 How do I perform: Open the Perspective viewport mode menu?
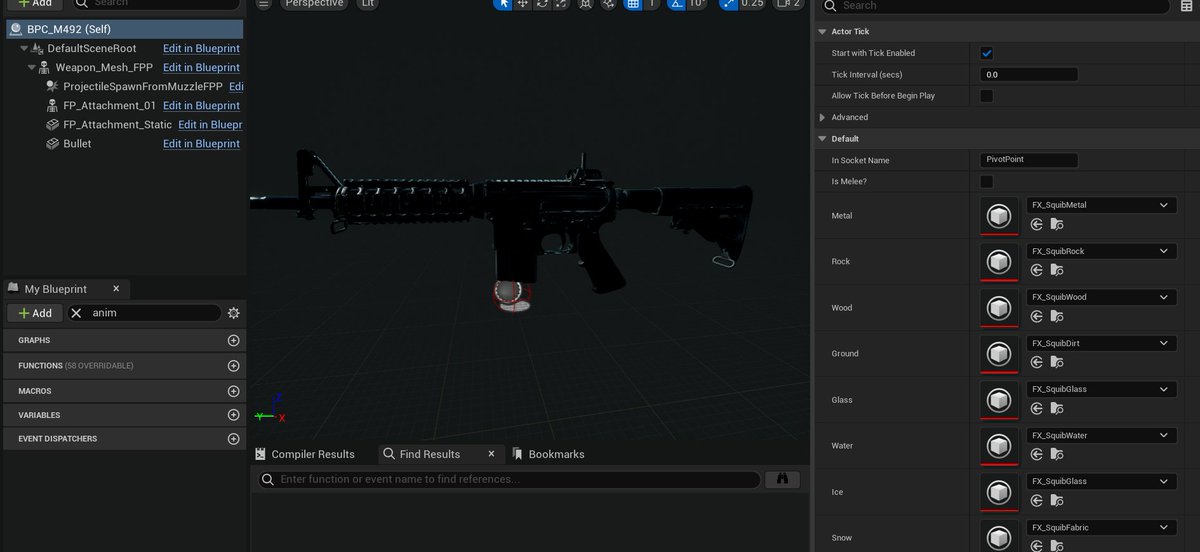click(x=313, y=4)
